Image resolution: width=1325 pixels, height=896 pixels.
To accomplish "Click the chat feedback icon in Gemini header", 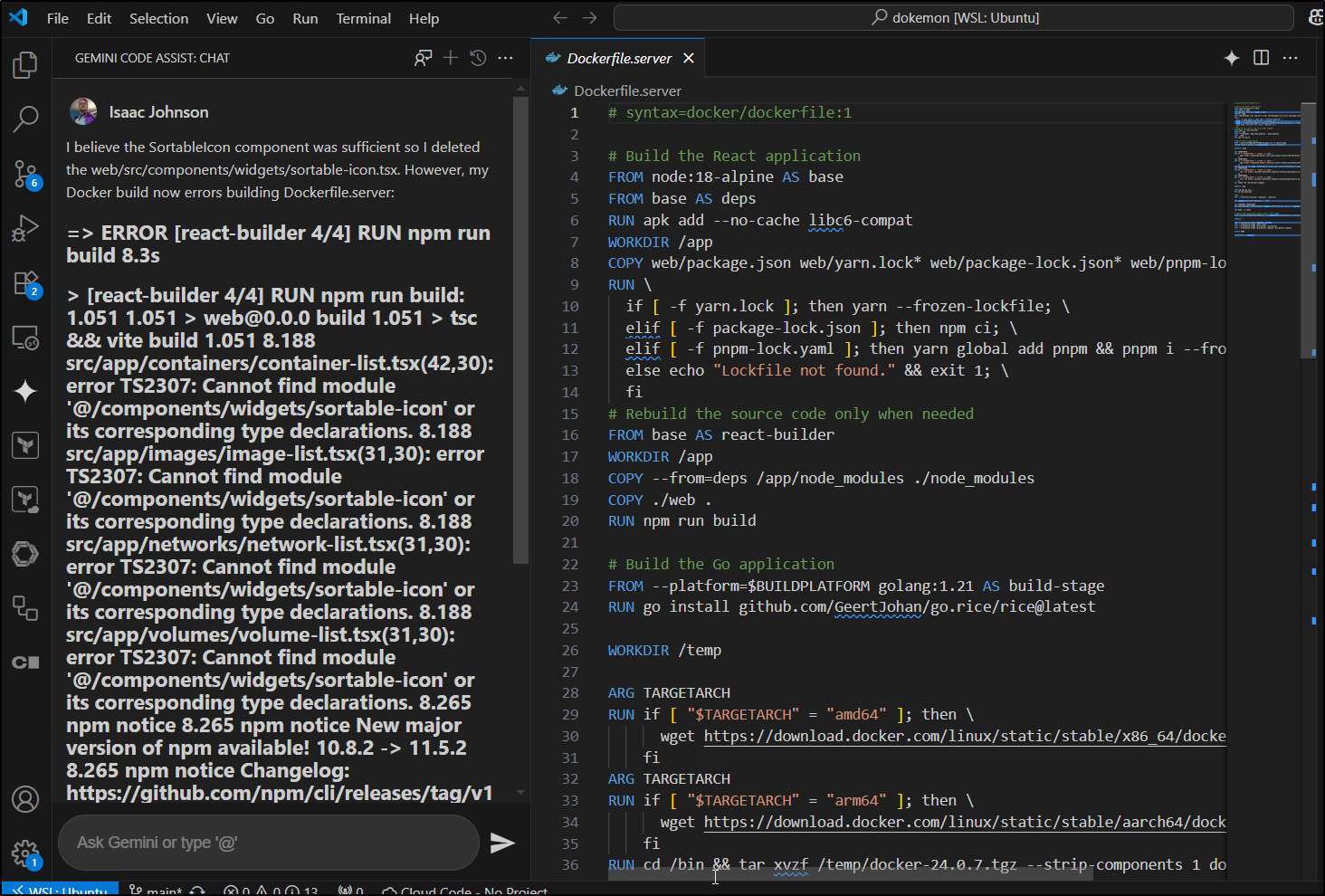I will click(x=423, y=58).
